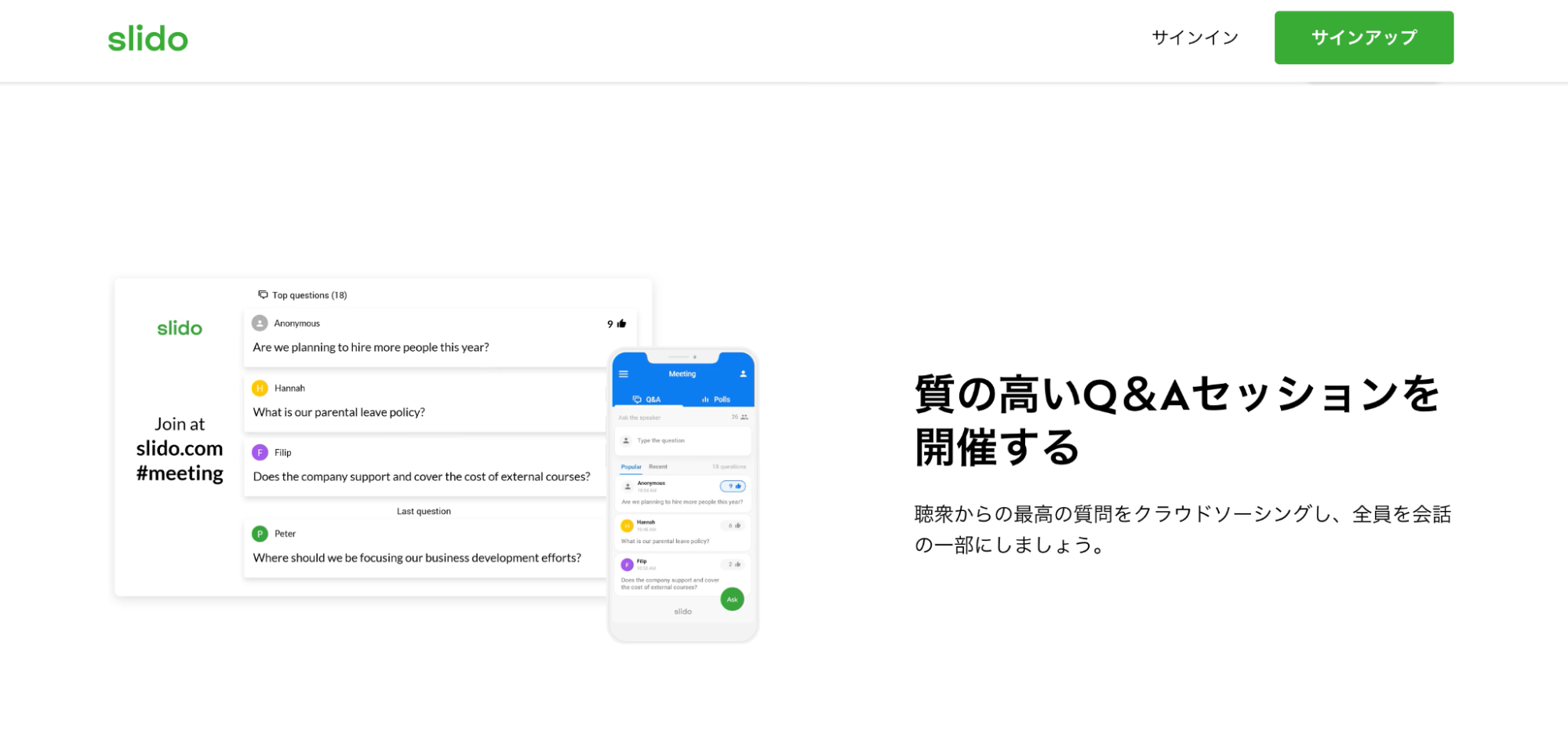Viewport: 1568px width, 748px height.
Task: Open the hamburger menu in phone mockup
Action: pos(624,374)
